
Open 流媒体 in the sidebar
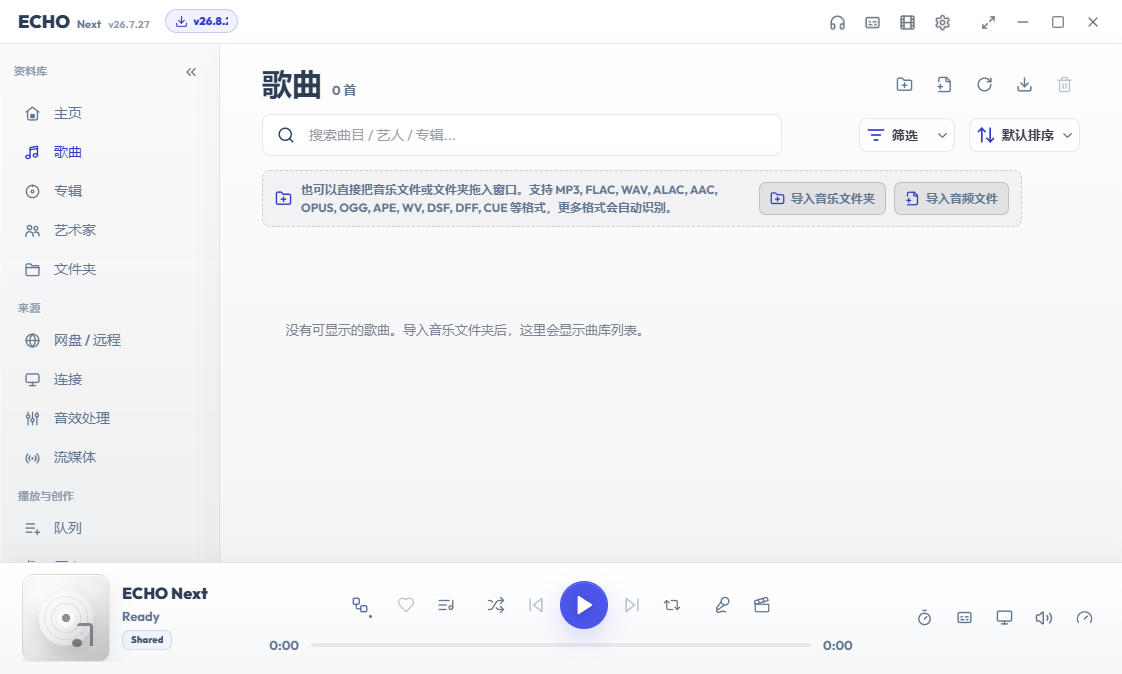pos(107,457)
